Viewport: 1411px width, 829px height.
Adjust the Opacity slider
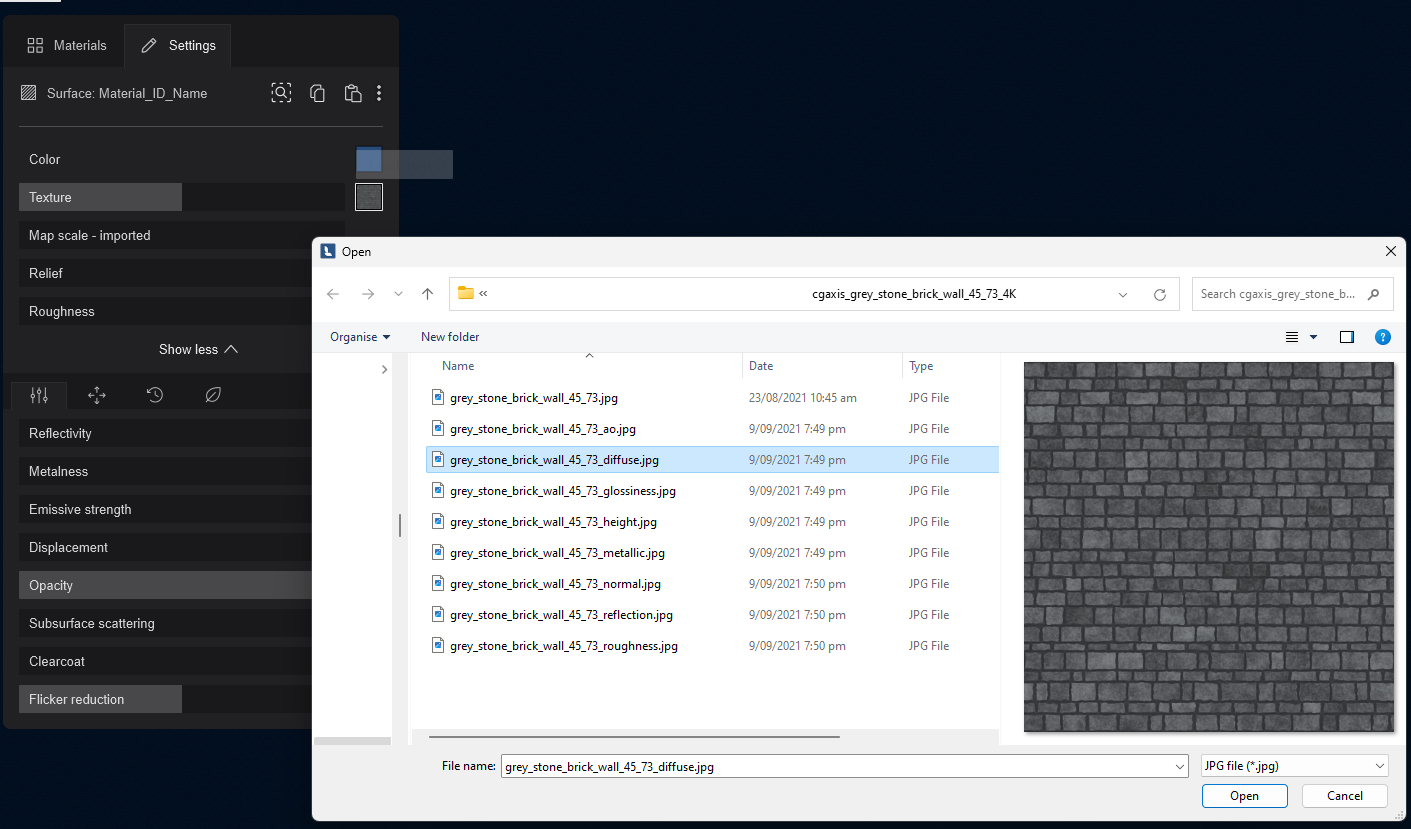coord(166,585)
